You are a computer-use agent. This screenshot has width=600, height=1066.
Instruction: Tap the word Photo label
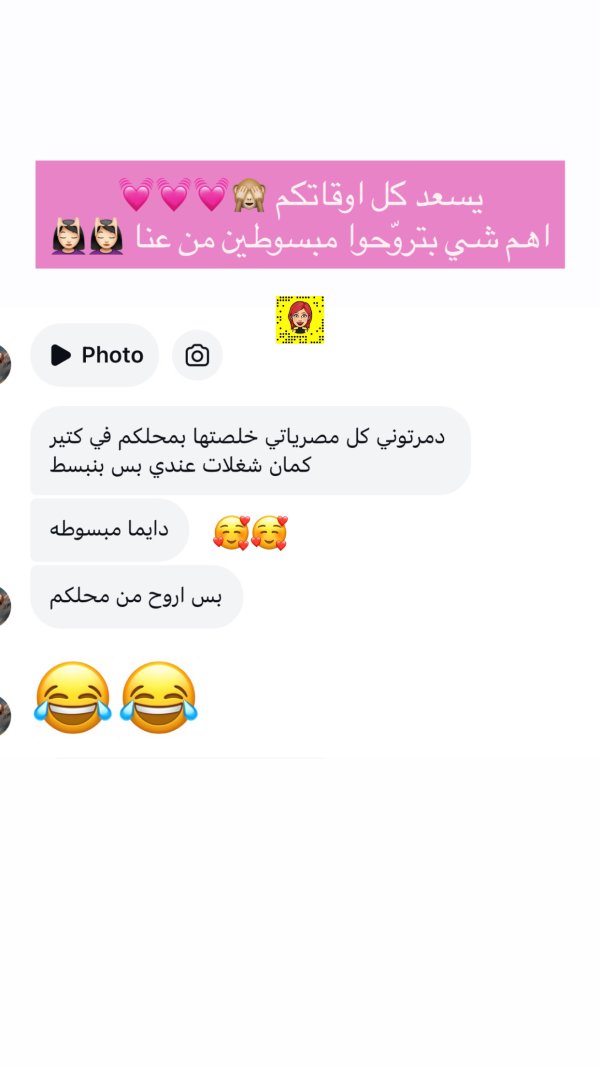[112, 355]
